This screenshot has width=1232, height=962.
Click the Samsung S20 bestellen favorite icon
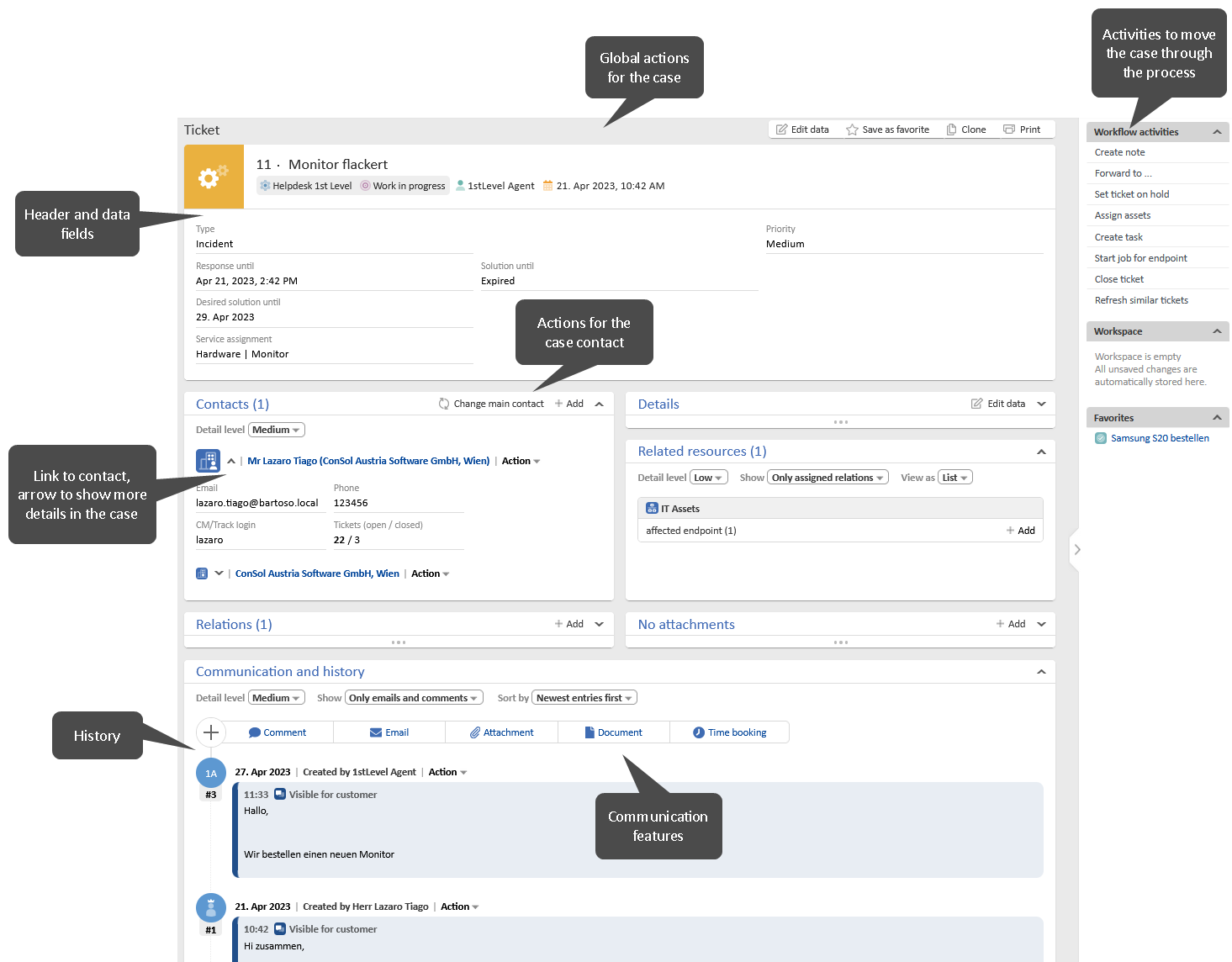1101,438
